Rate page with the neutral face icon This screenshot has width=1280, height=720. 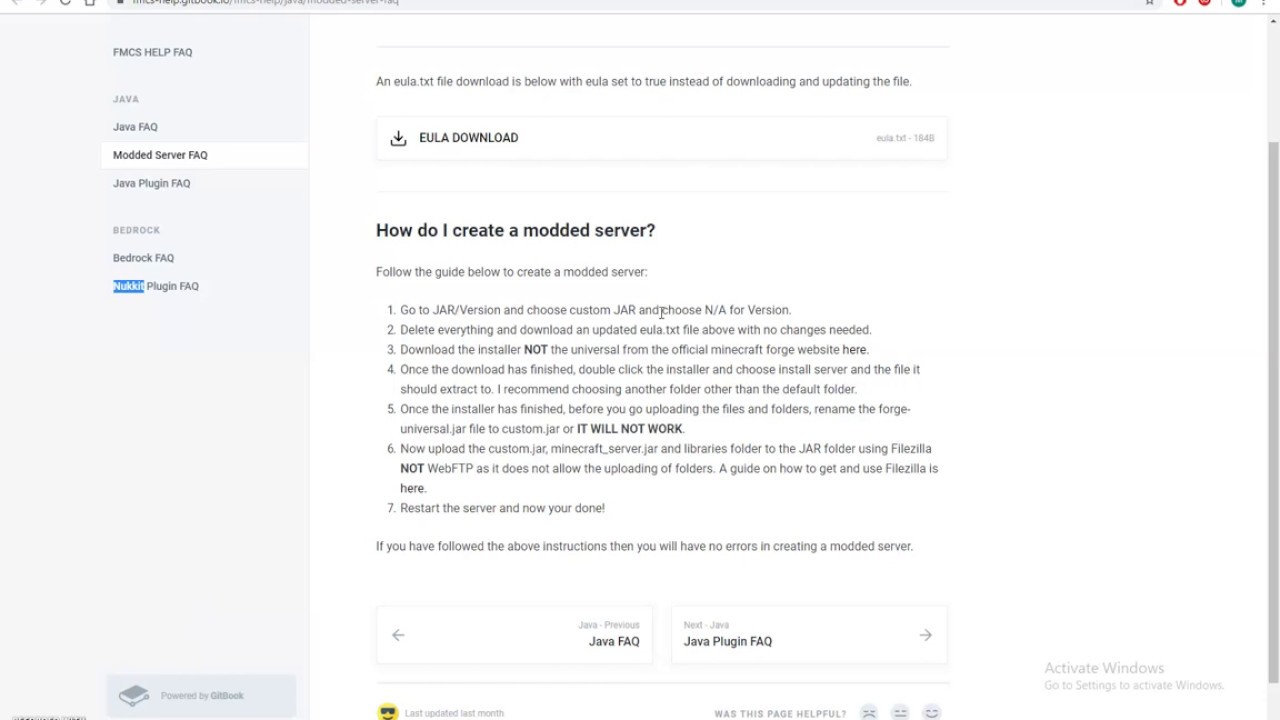(x=900, y=713)
